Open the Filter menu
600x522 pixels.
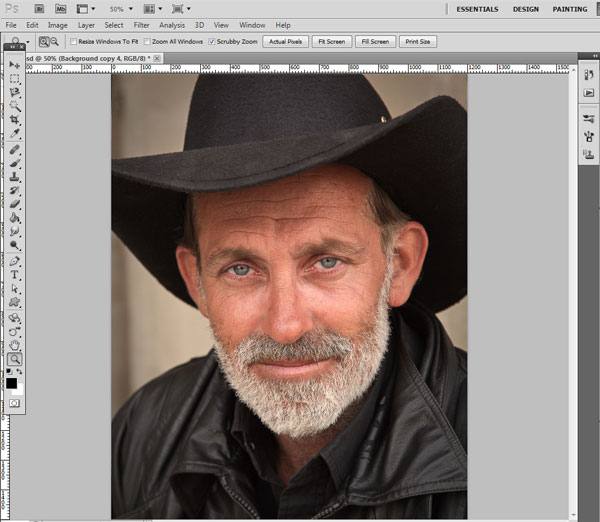tap(141, 25)
